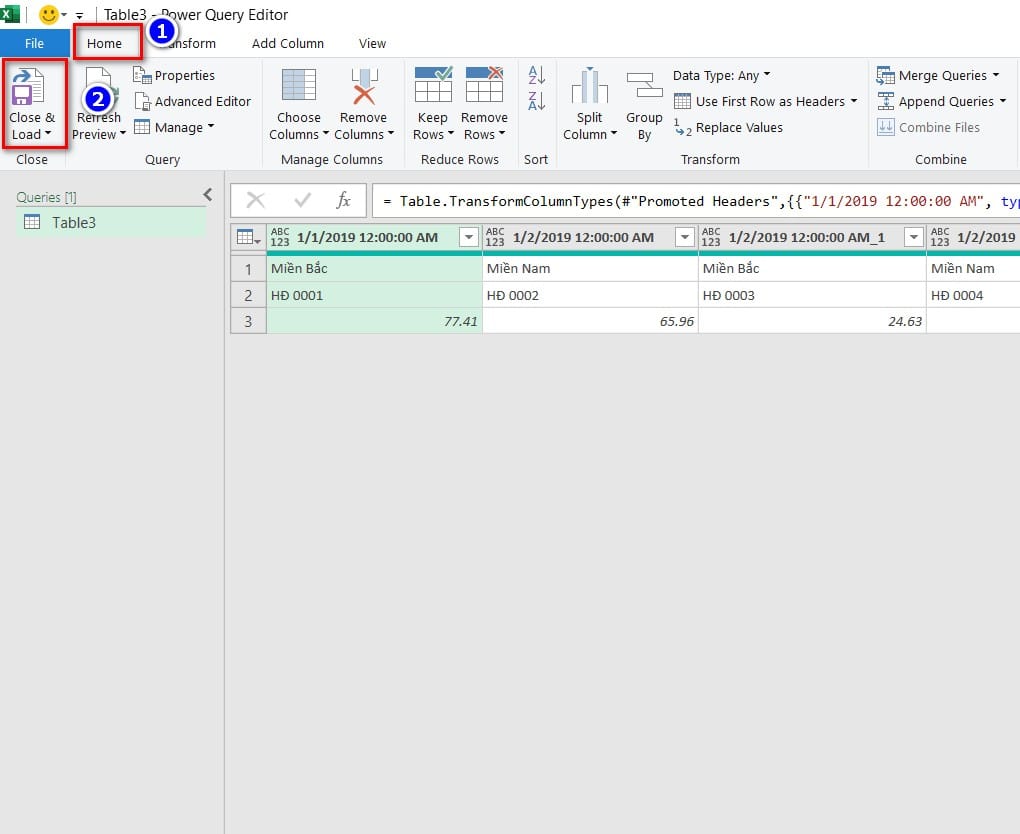Image resolution: width=1020 pixels, height=834 pixels.
Task: Select the Table3 query in list
Action: (74, 222)
